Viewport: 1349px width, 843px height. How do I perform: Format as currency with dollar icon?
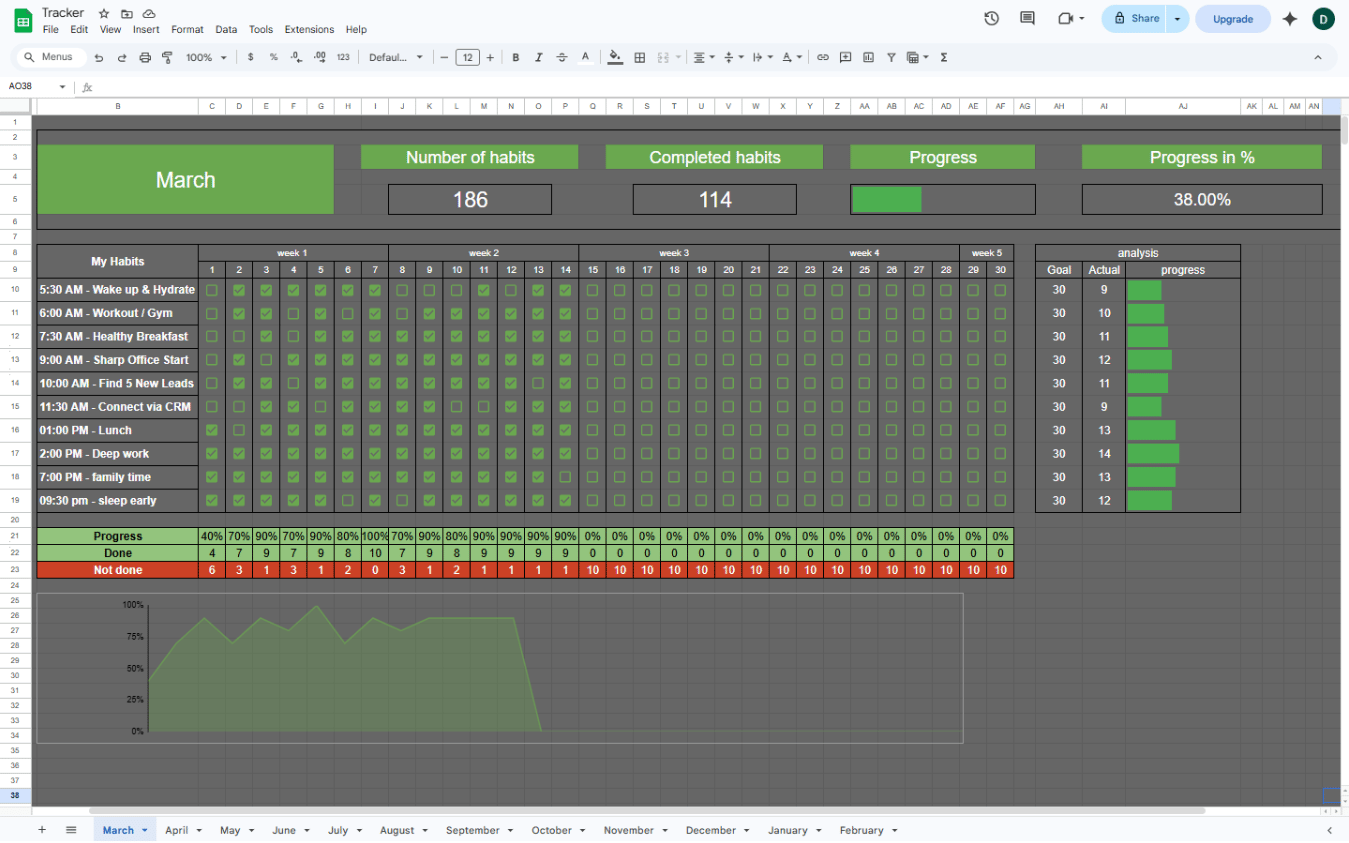250,58
